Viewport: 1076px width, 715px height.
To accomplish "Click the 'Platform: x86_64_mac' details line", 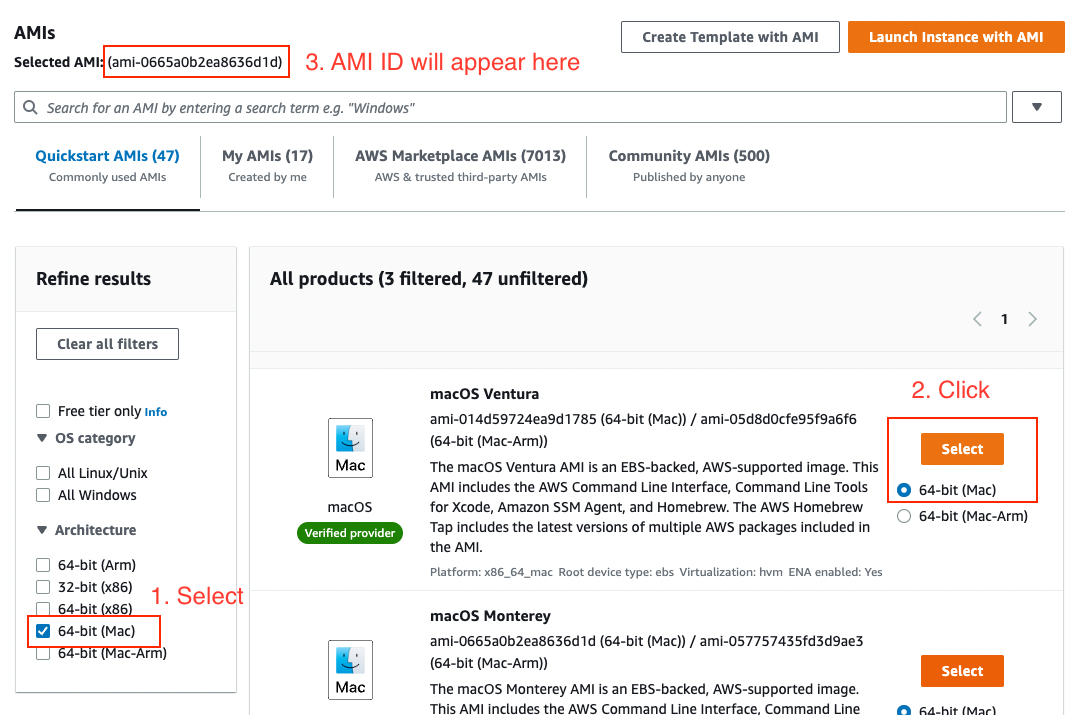I will tap(491, 572).
